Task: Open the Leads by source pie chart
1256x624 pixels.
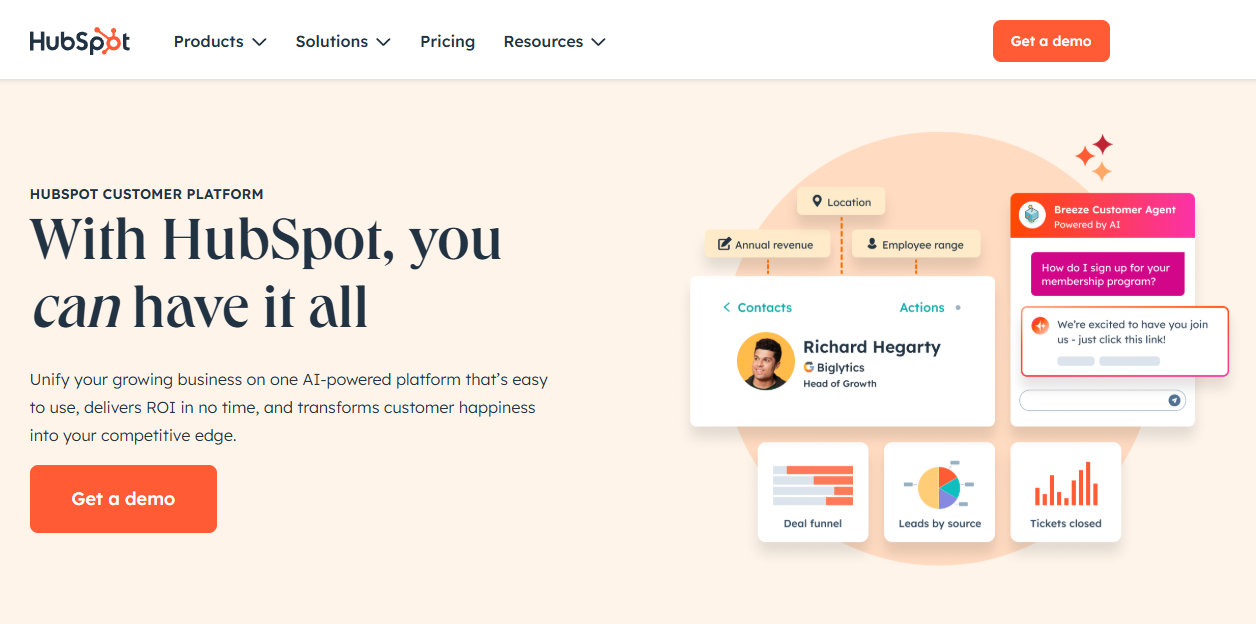Action: click(x=939, y=492)
